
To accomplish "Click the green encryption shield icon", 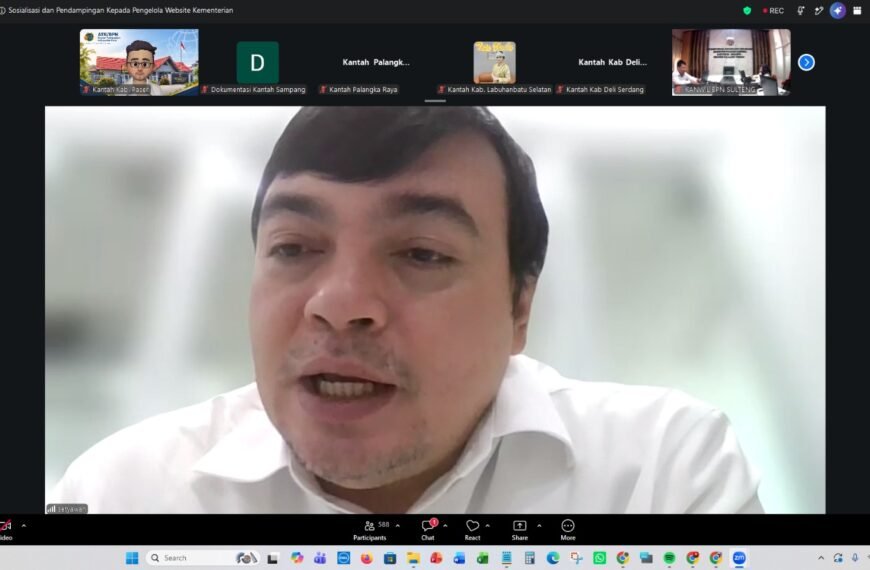I will coord(747,11).
